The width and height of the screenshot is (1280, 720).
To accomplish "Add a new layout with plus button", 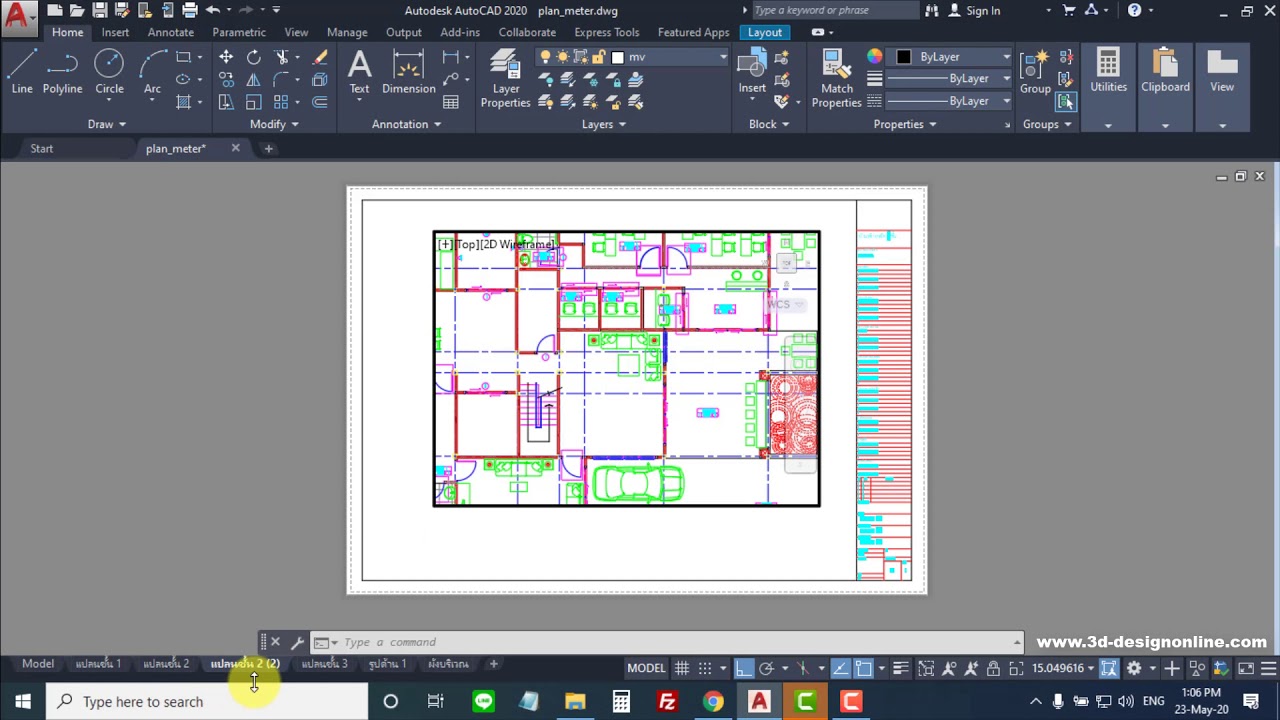I will click(x=493, y=664).
